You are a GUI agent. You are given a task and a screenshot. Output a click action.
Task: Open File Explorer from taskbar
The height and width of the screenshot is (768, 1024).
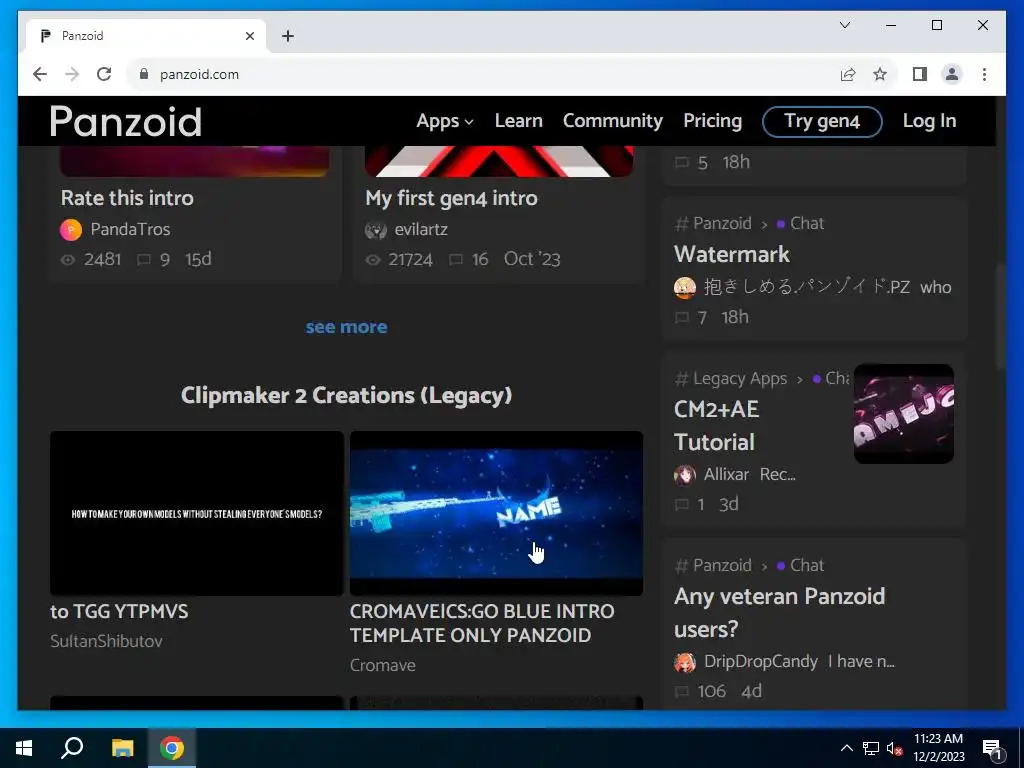pyautogui.click(x=122, y=748)
